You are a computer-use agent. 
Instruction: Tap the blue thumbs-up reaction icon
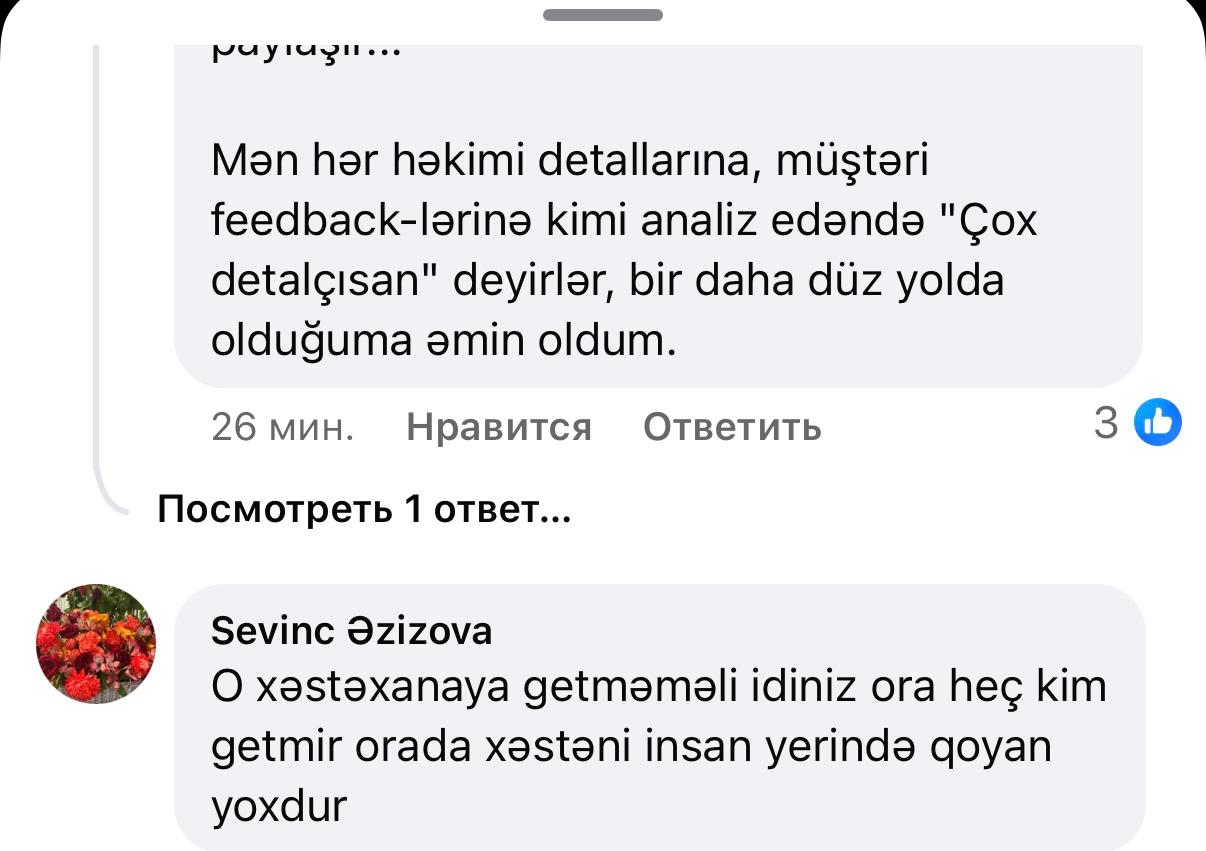coord(1158,423)
